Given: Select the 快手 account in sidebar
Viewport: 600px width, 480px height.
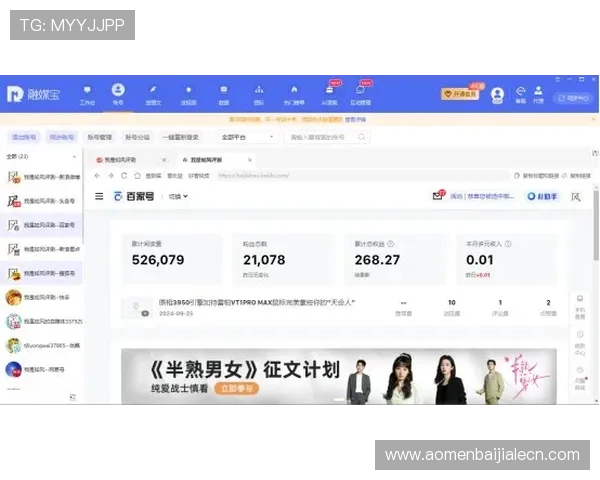Looking at the screenshot, I should 42,297.
